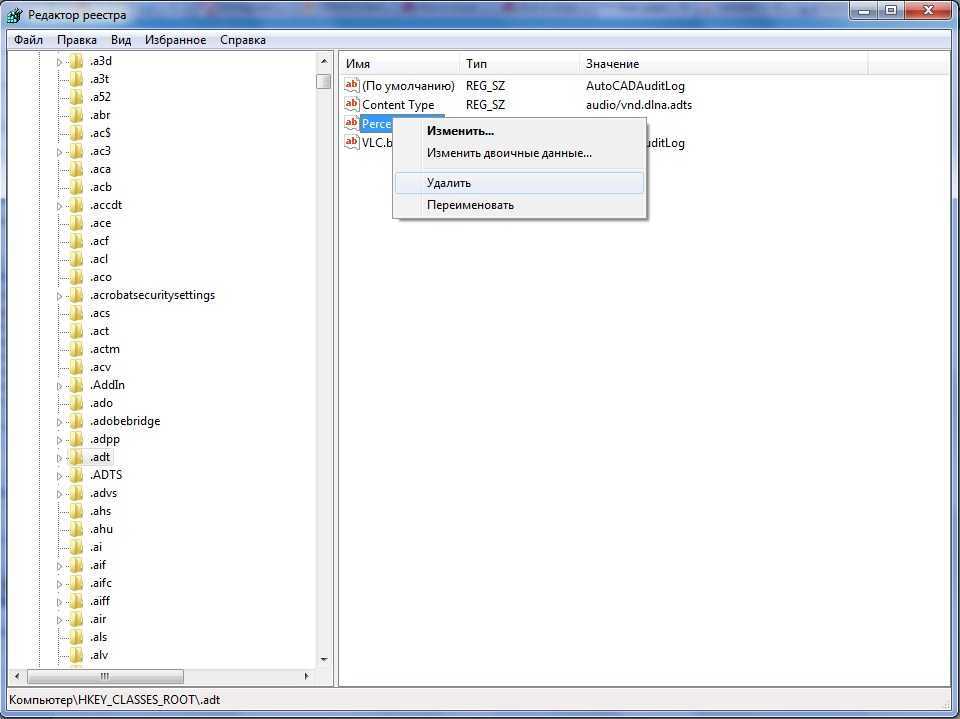Click the folder icon of .aco key
Screen dimensions: 960x719
click(77, 277)
